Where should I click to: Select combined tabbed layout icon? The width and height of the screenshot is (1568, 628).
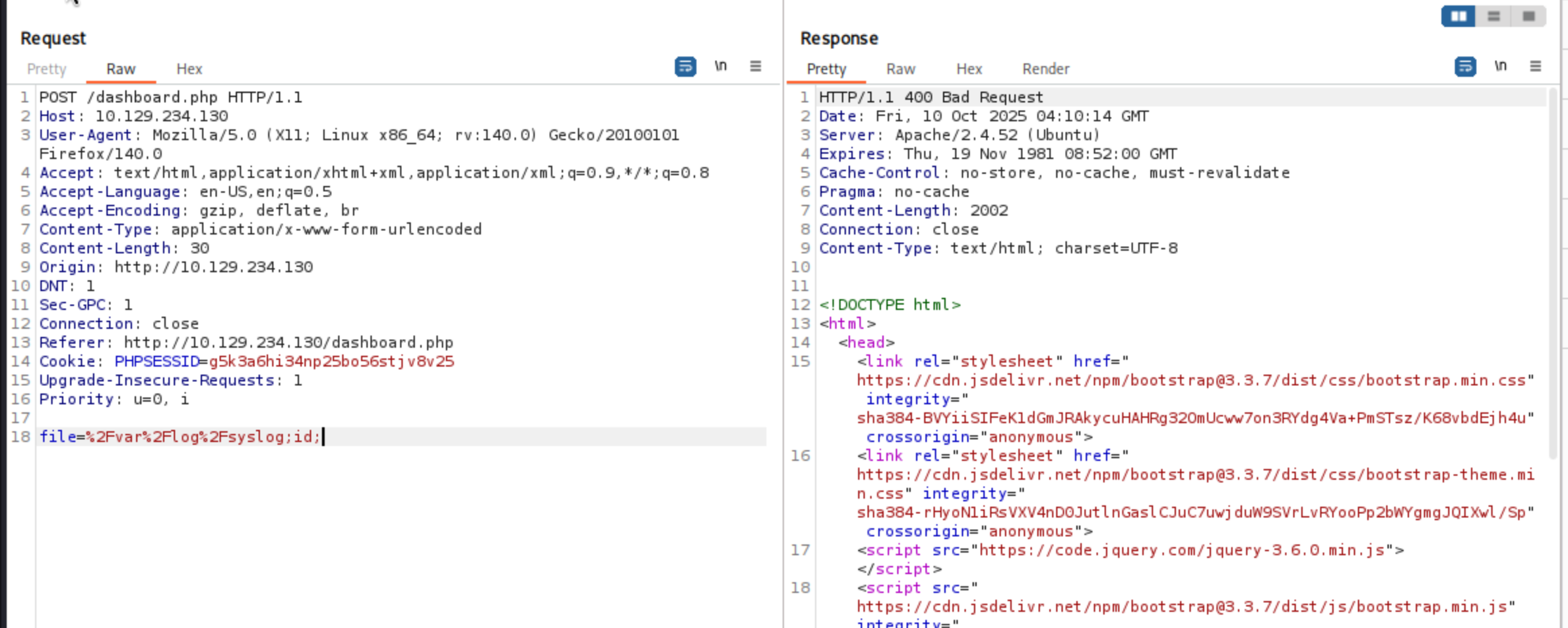1528,16
